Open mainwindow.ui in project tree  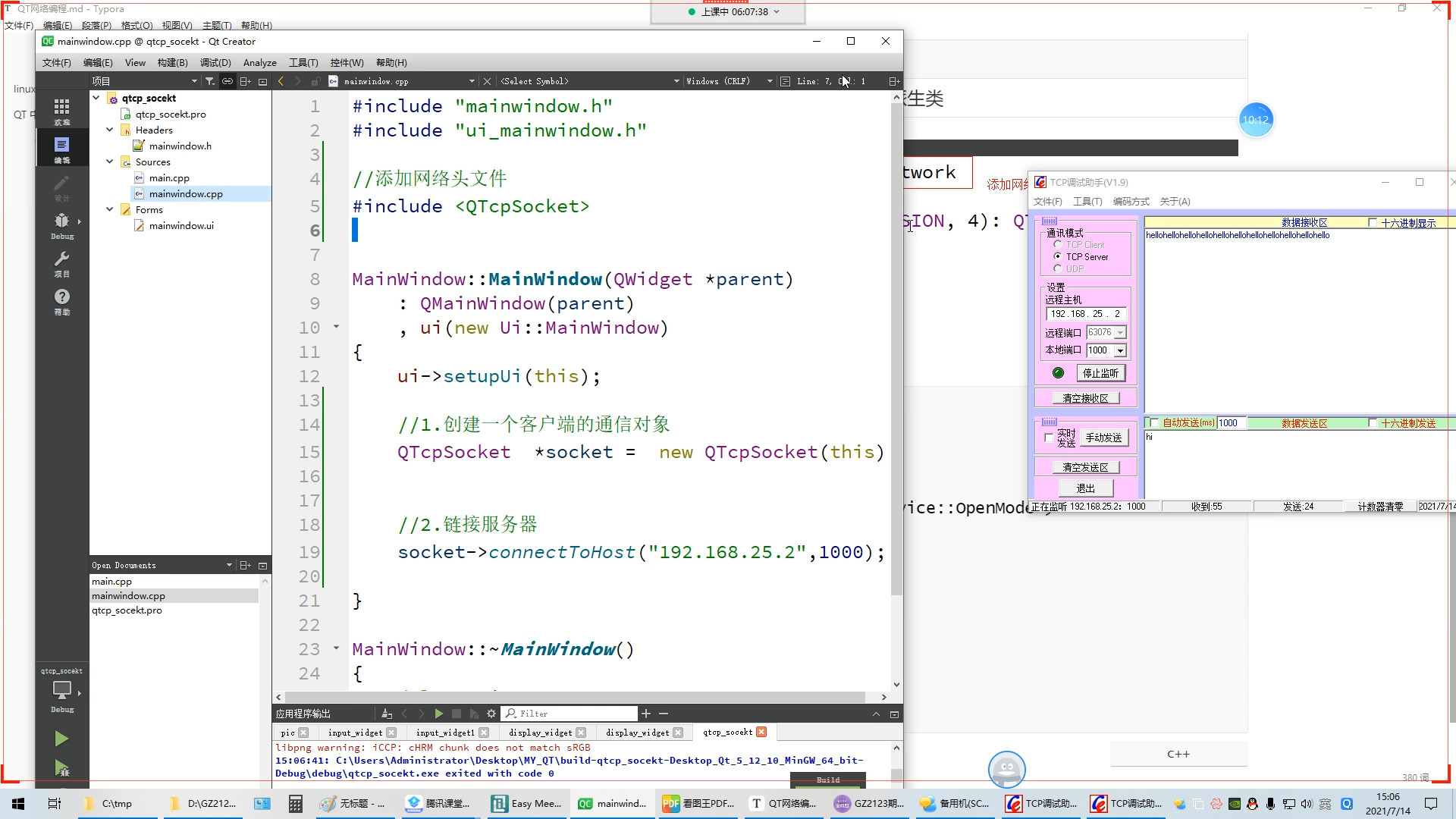tap(181, 225)
